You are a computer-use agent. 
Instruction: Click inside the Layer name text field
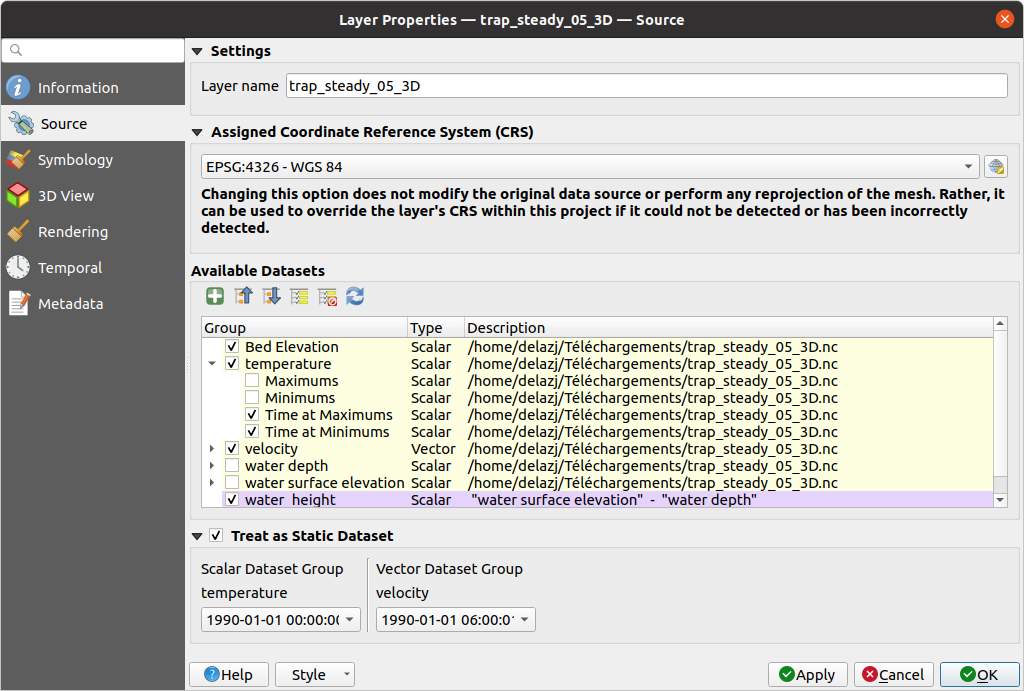point(645,85)
